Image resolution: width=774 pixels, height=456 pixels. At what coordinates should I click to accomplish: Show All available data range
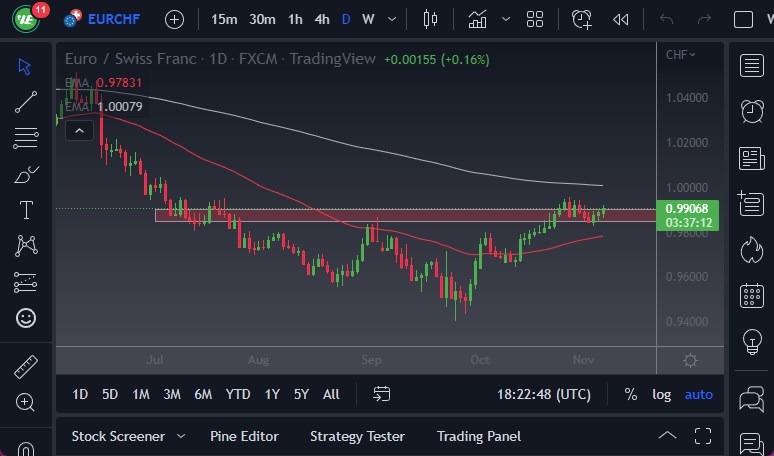(x=331, y=394)
